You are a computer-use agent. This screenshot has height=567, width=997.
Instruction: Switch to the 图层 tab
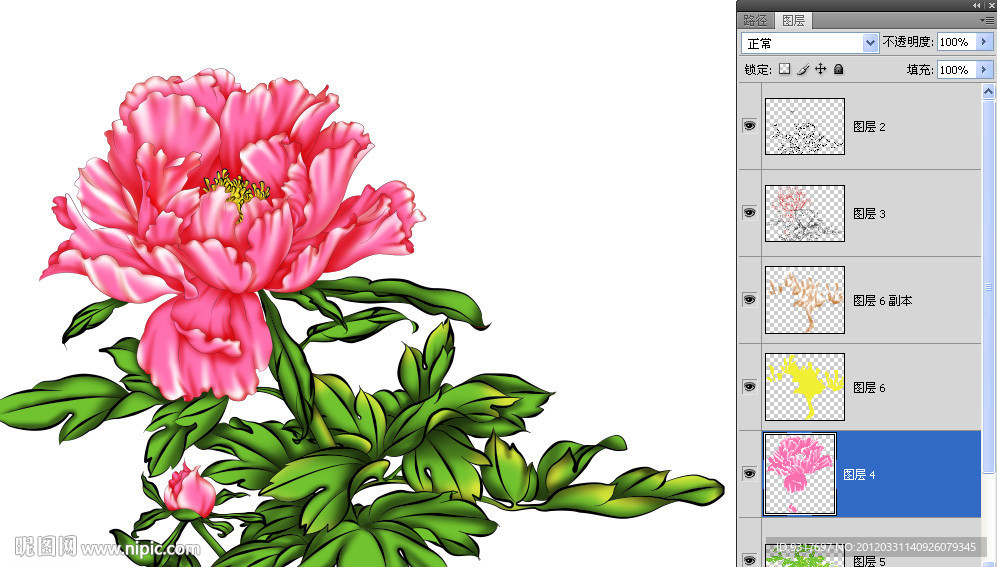click(794, 20)
